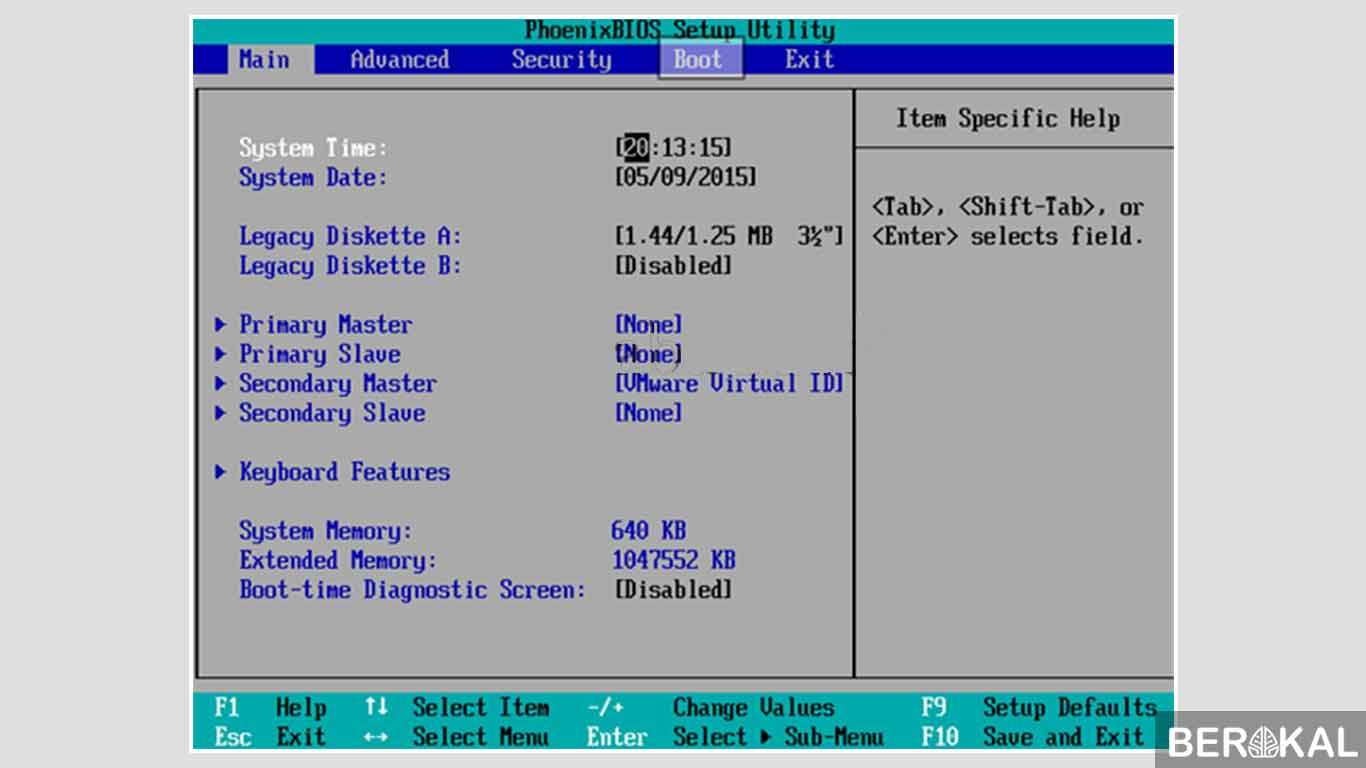
Task: Open the Secondary Slave sub-menu label
Action: pos(331,413)
